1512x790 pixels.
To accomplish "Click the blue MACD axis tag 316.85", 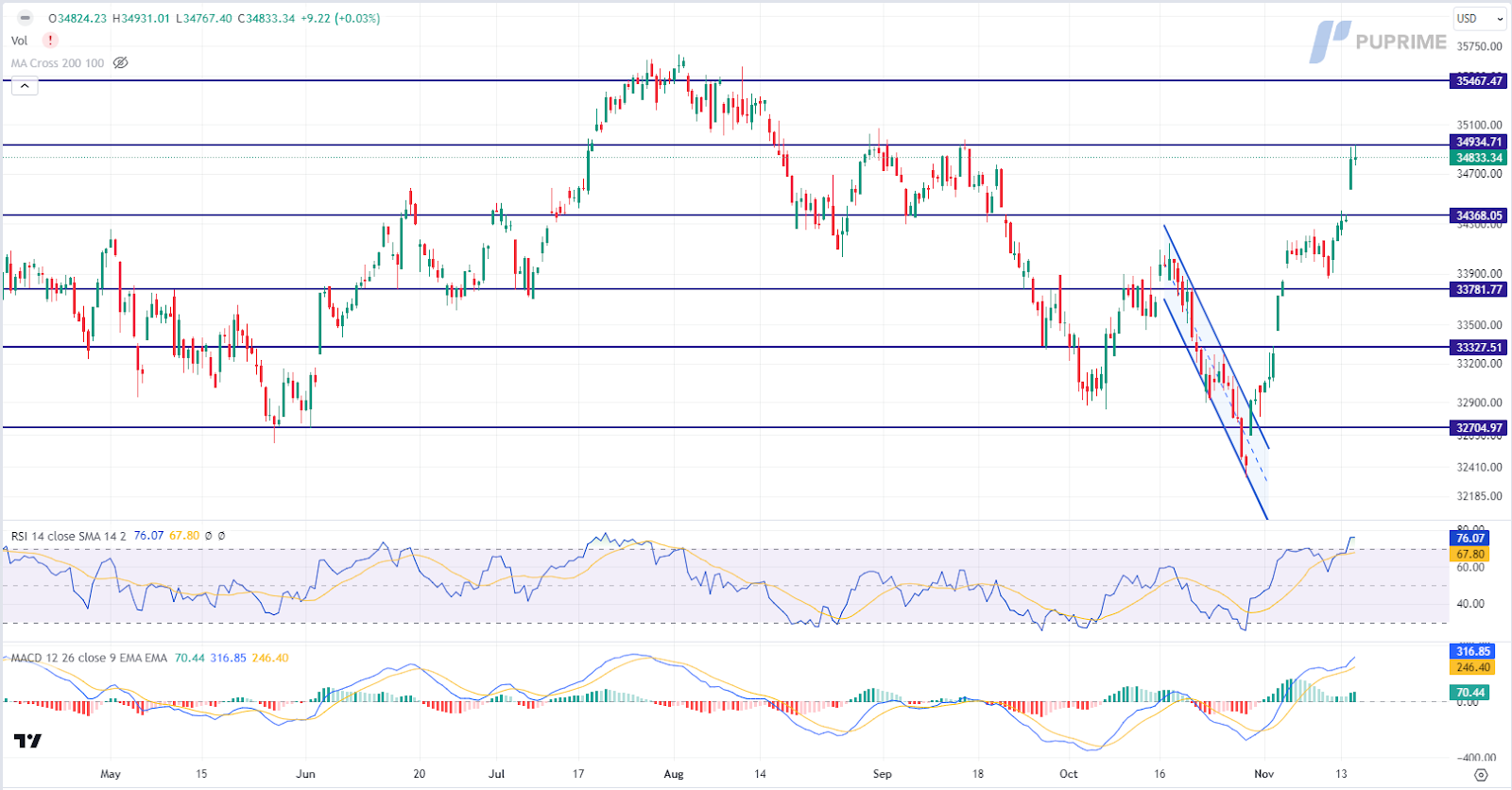I will coord(1472,651).
